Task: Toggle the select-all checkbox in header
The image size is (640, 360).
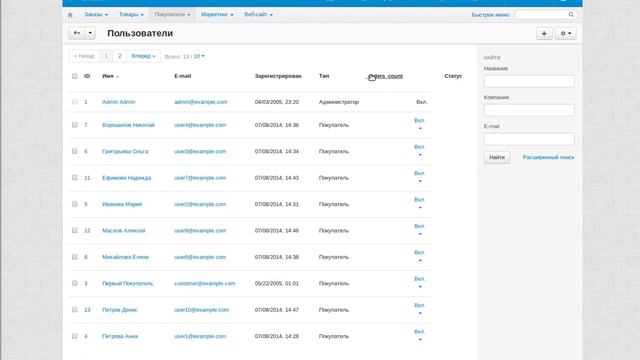Action: [x=74, y=76]
